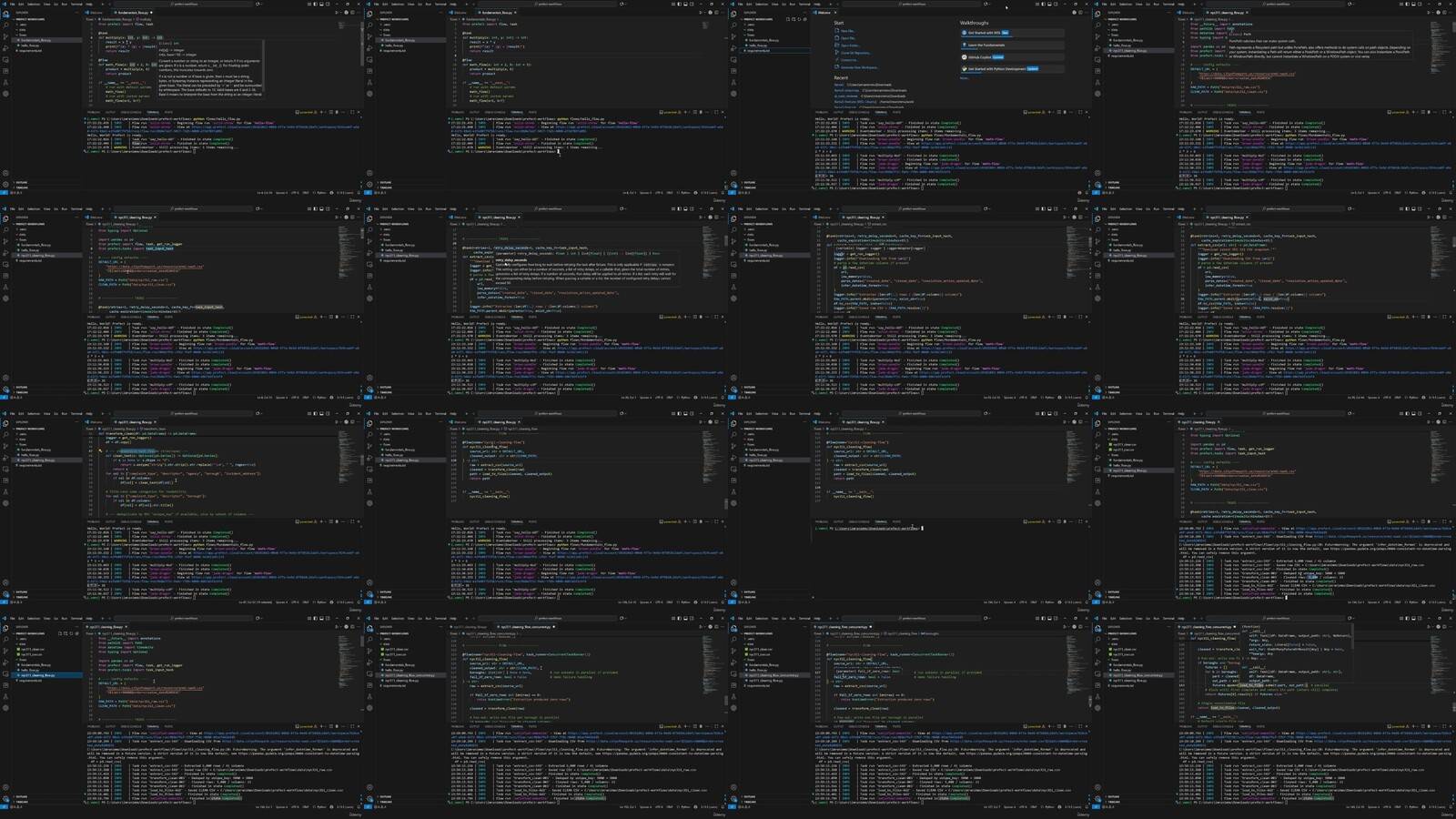Open Extensions view in the Welcome page window
This screenshot has height=819, width=1456.
click(x=733, y=70)
